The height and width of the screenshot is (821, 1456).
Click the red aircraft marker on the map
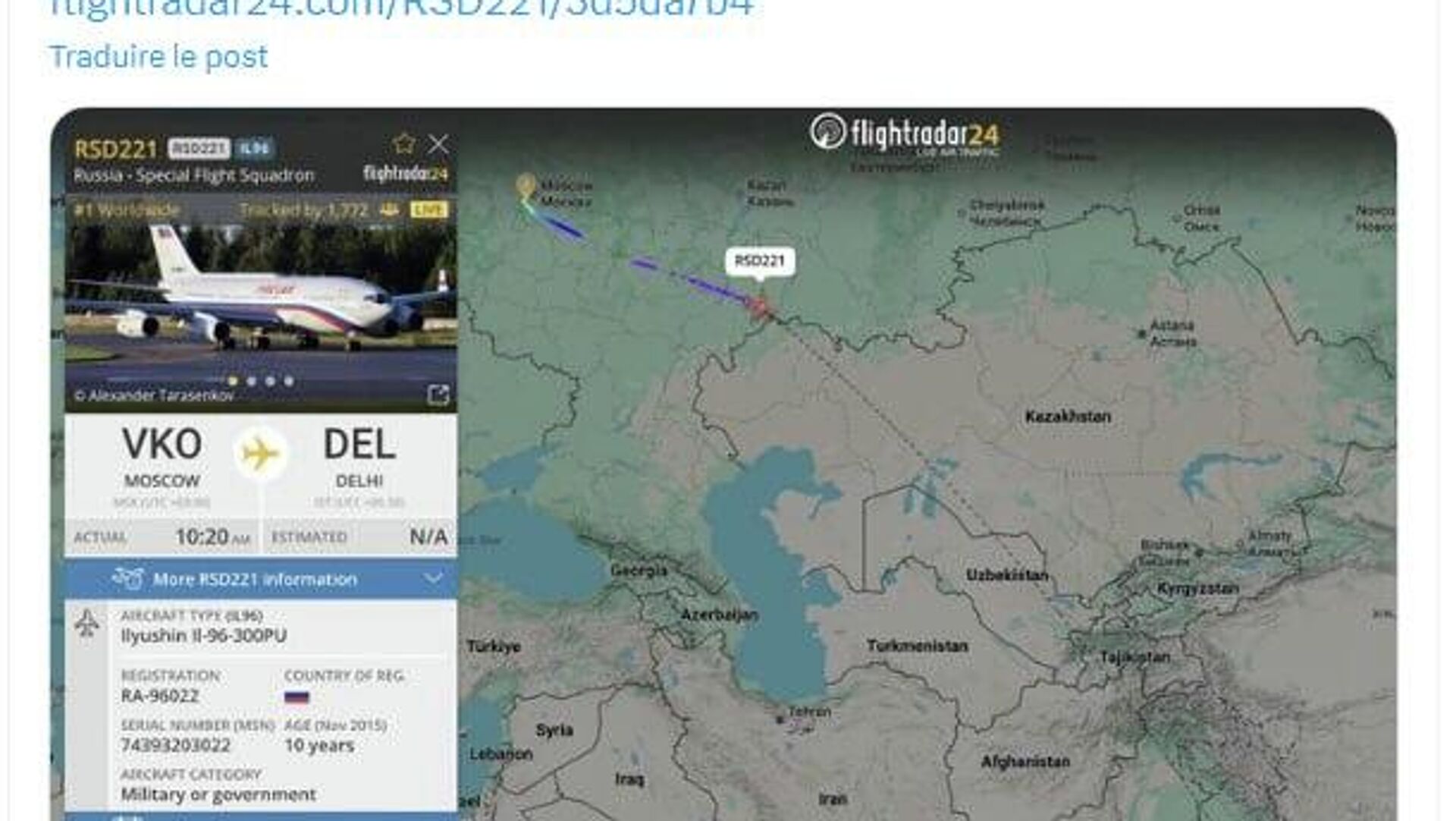[x=759, y=307]
